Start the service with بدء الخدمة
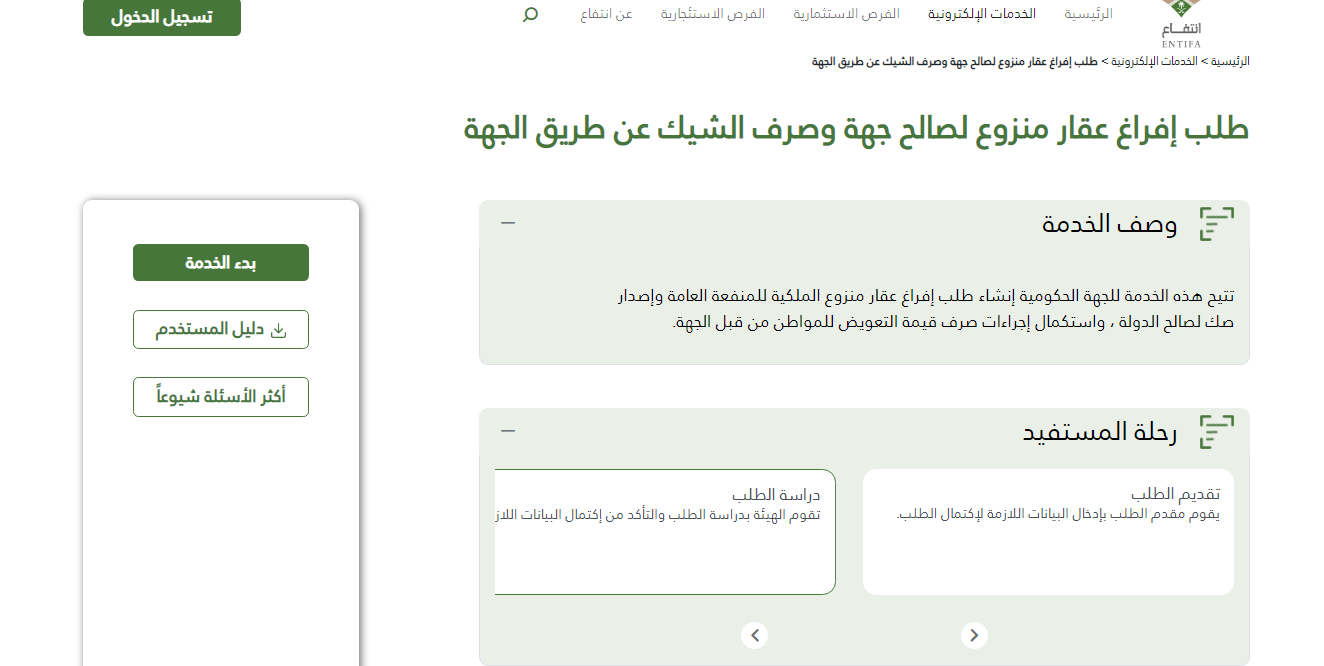The image size is (1324, 666). [221, 263]
